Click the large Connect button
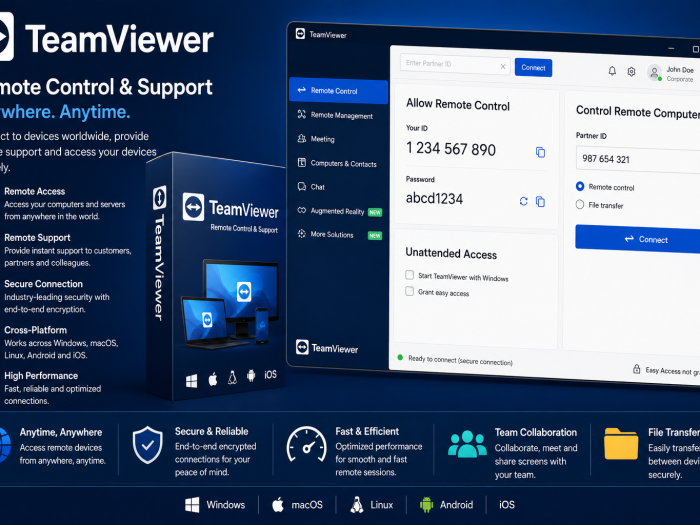Screen dimensions: 700x525 click(x=638, y=239)
